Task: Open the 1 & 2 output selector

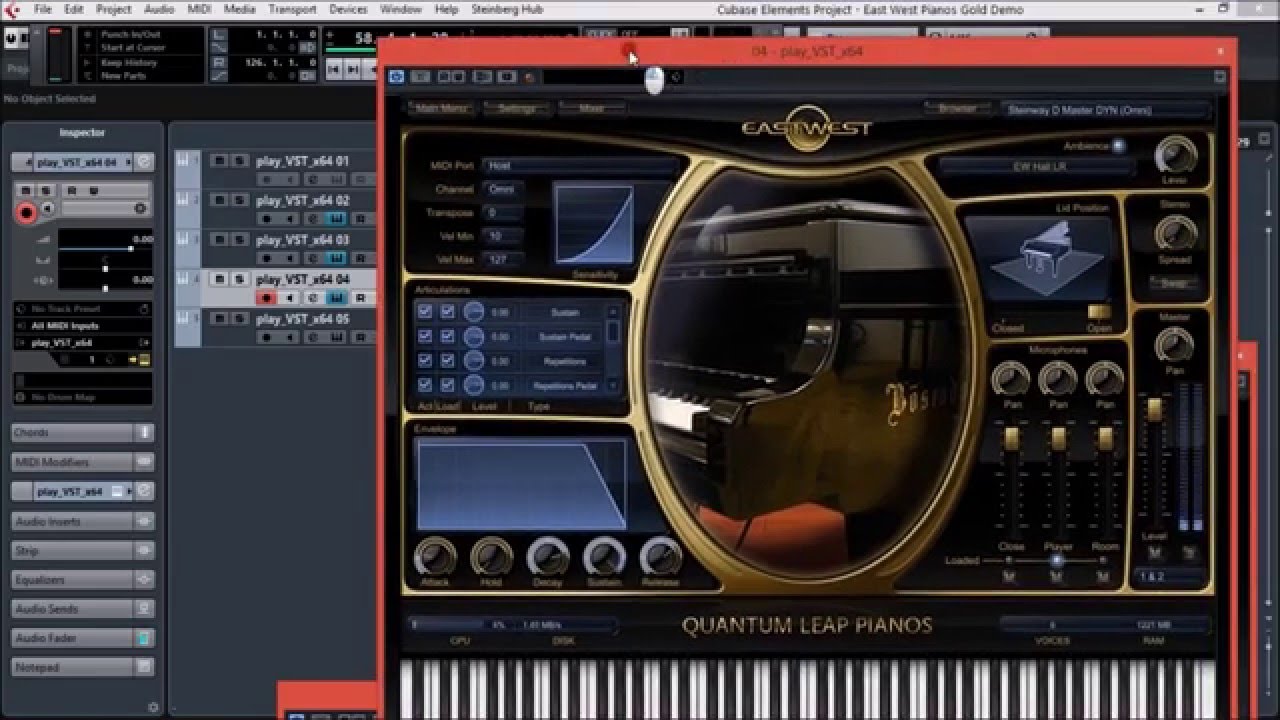Action: (x=1170, y=577)
